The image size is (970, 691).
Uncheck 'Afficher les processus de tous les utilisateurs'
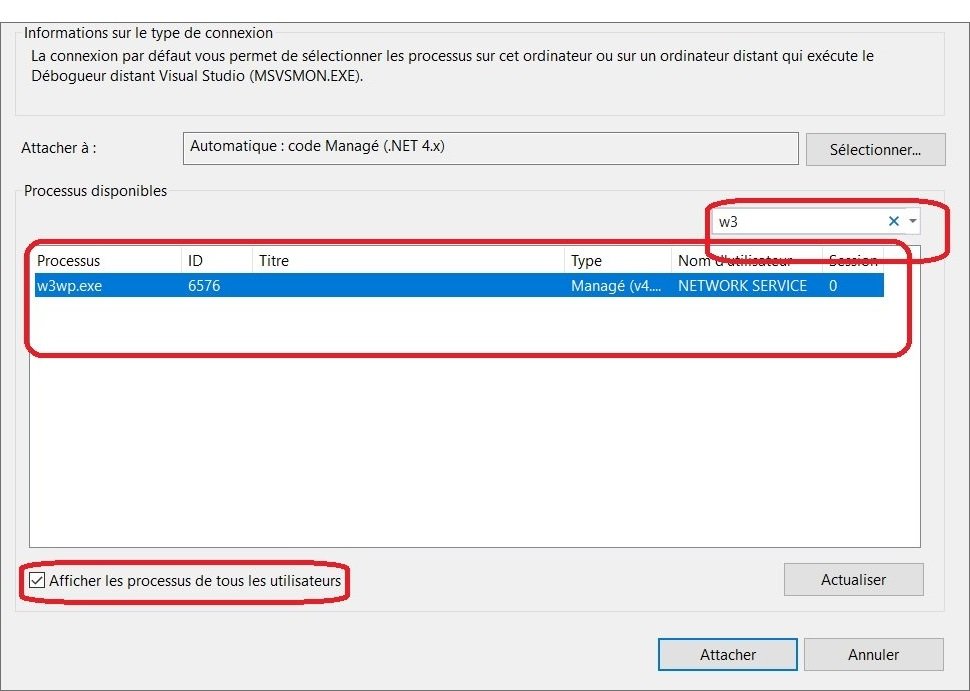[38, 580]
